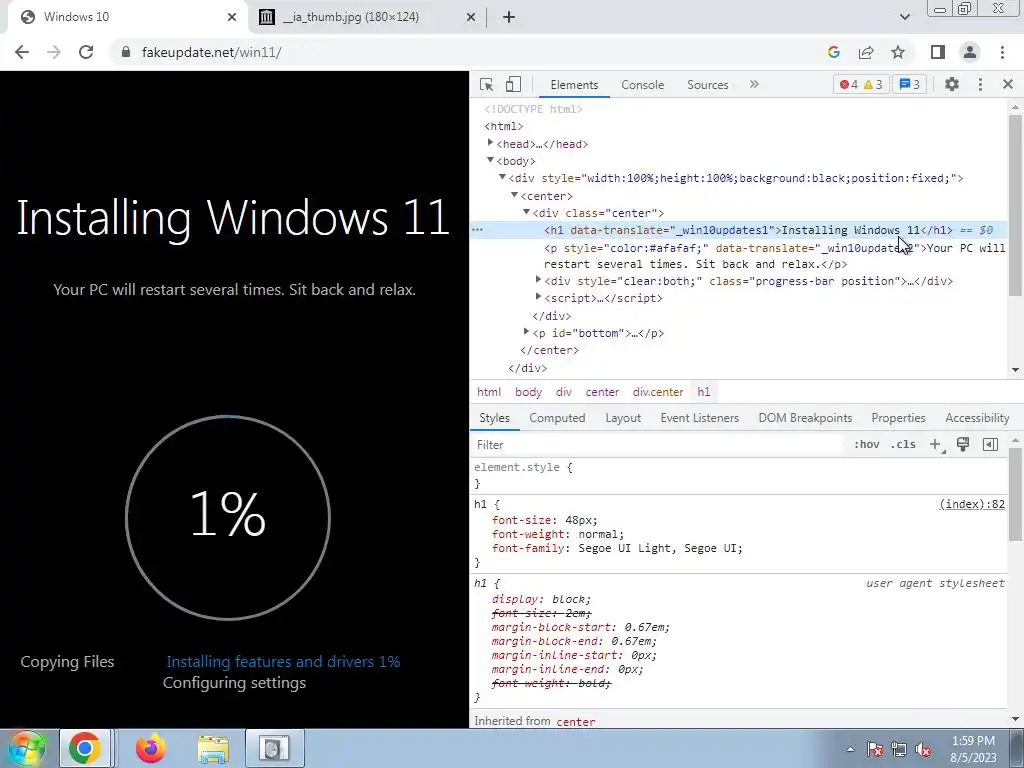Select the Elements tab

pos(574,85)
